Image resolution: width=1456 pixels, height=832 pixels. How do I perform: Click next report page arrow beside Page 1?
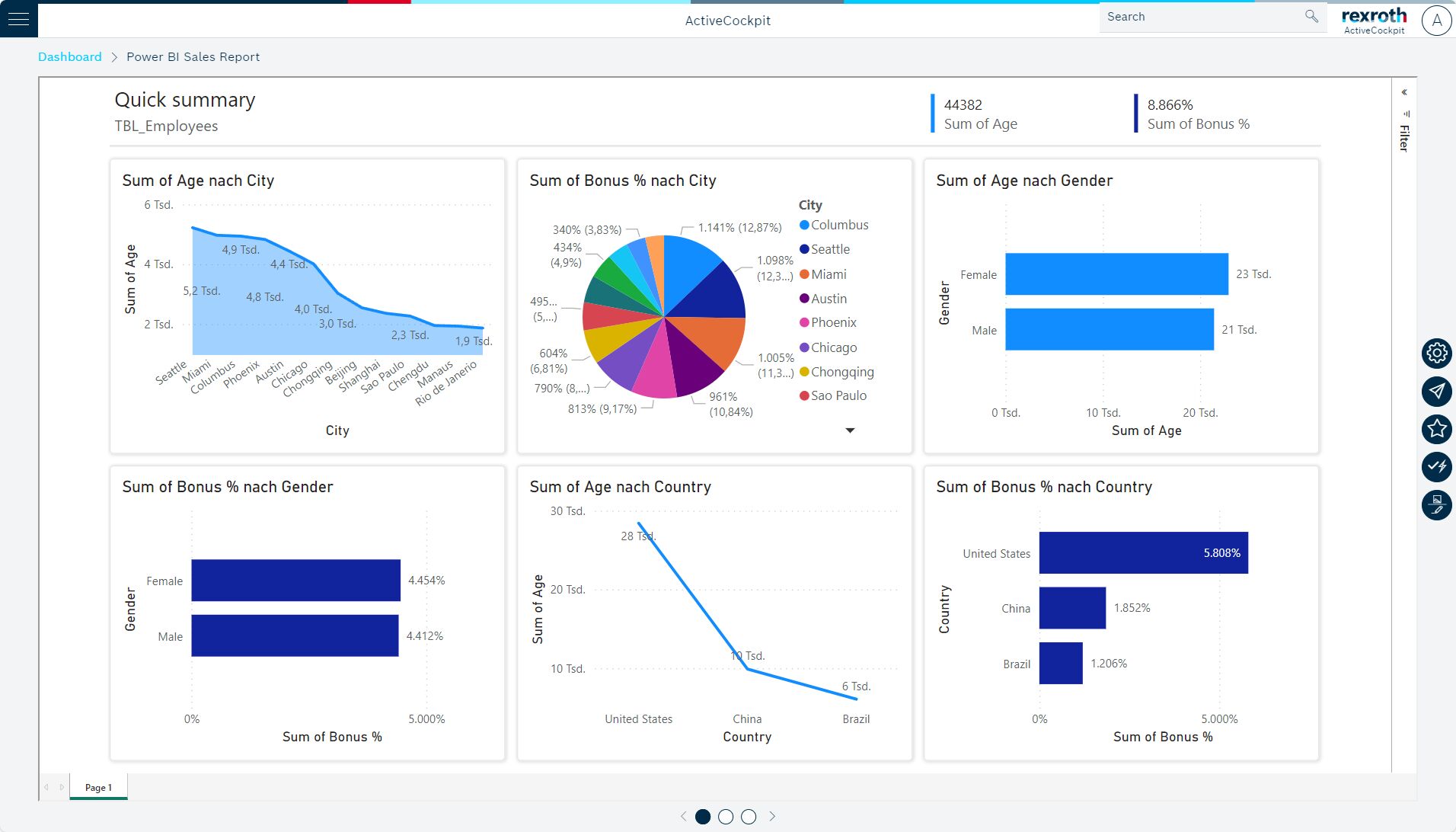(62, 787)
